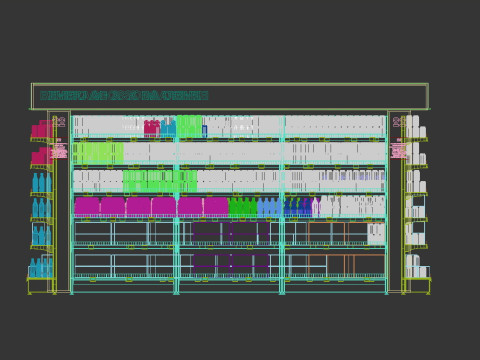The height and width of the screenshot is (360, 480).
Task: Select the green bottles on the fourth shelf
Action: coord(243,207)
